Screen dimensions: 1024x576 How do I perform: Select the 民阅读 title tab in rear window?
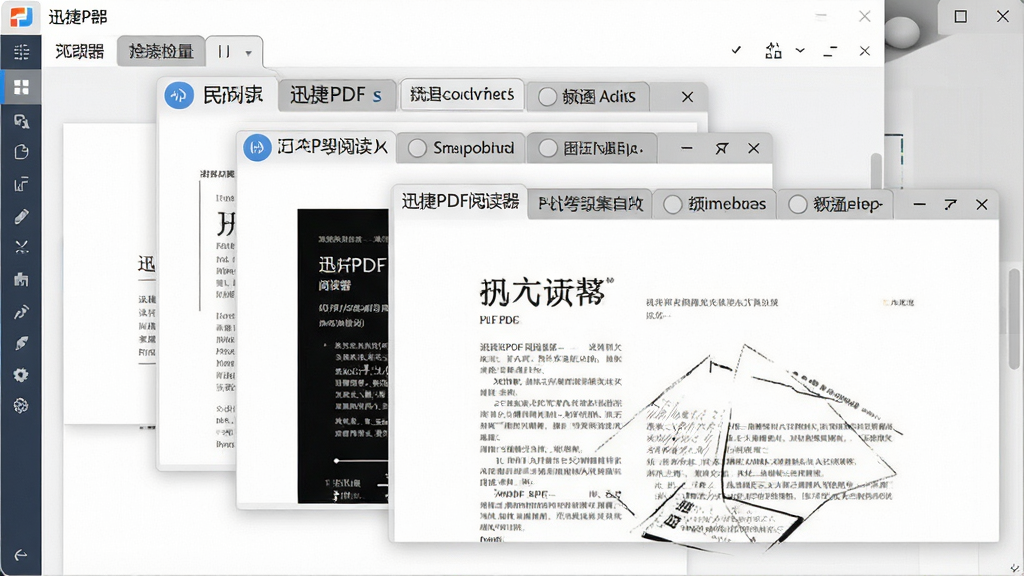(232, 95)
